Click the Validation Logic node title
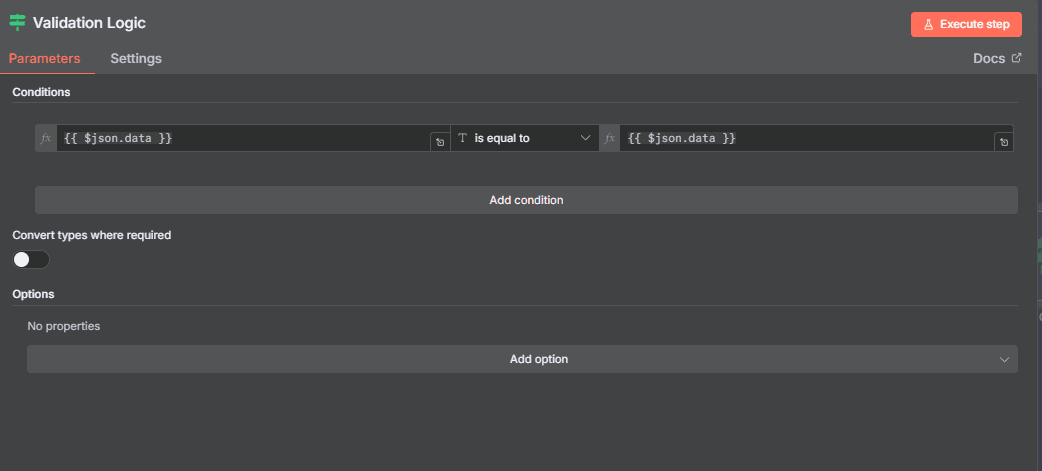1042x471 pixels. click(x=89, y=23)
